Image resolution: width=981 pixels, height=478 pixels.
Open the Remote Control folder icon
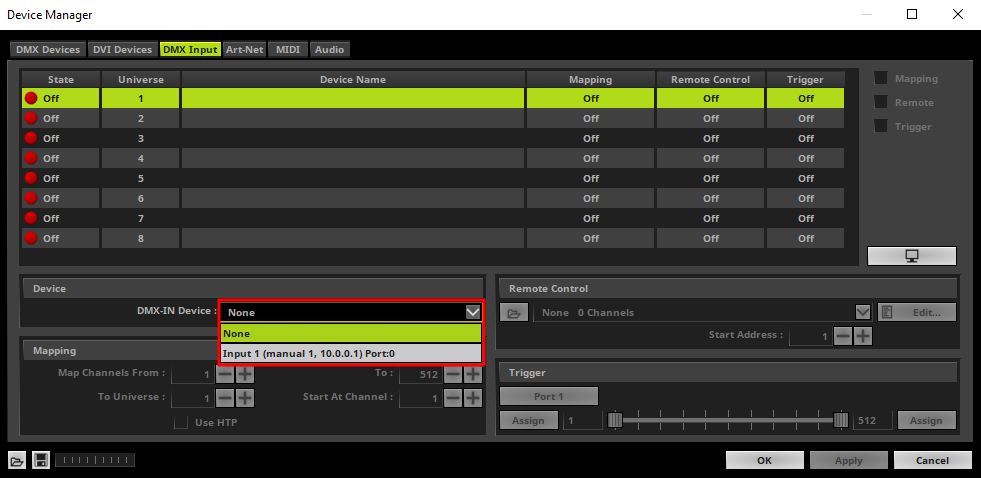click(514, 312)
